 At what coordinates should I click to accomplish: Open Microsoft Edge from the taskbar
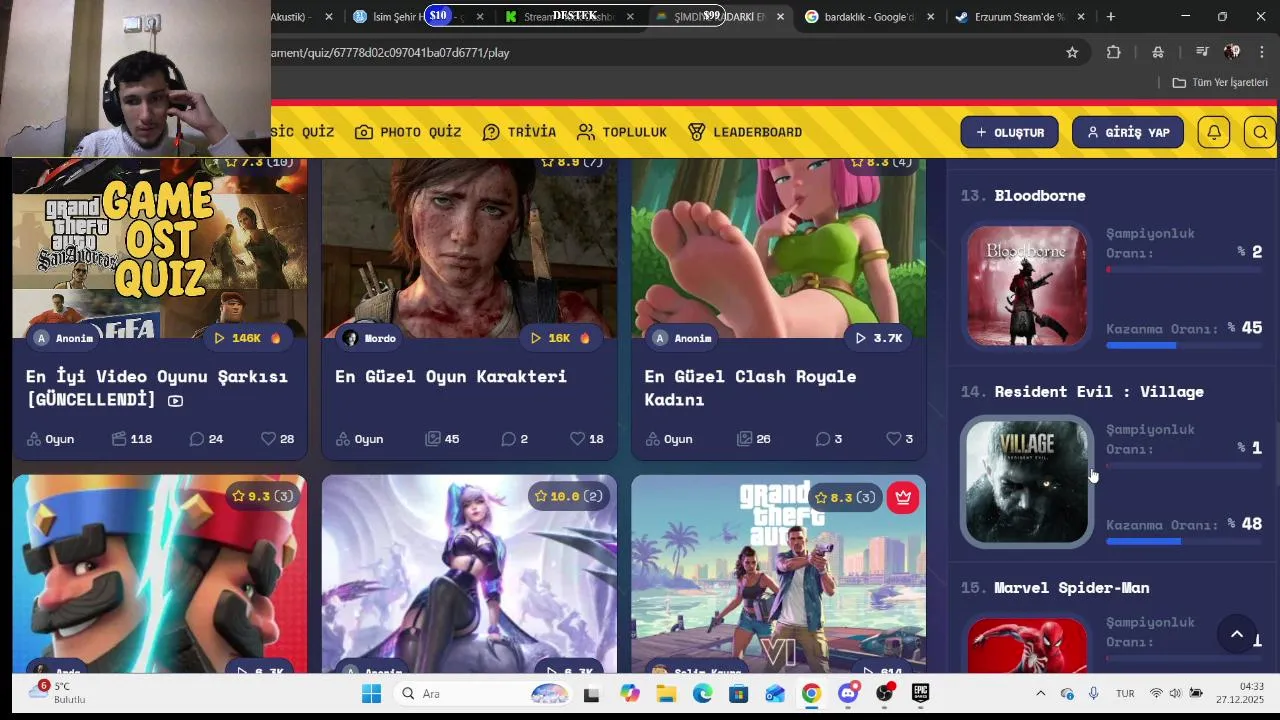[x=702, y=693]
